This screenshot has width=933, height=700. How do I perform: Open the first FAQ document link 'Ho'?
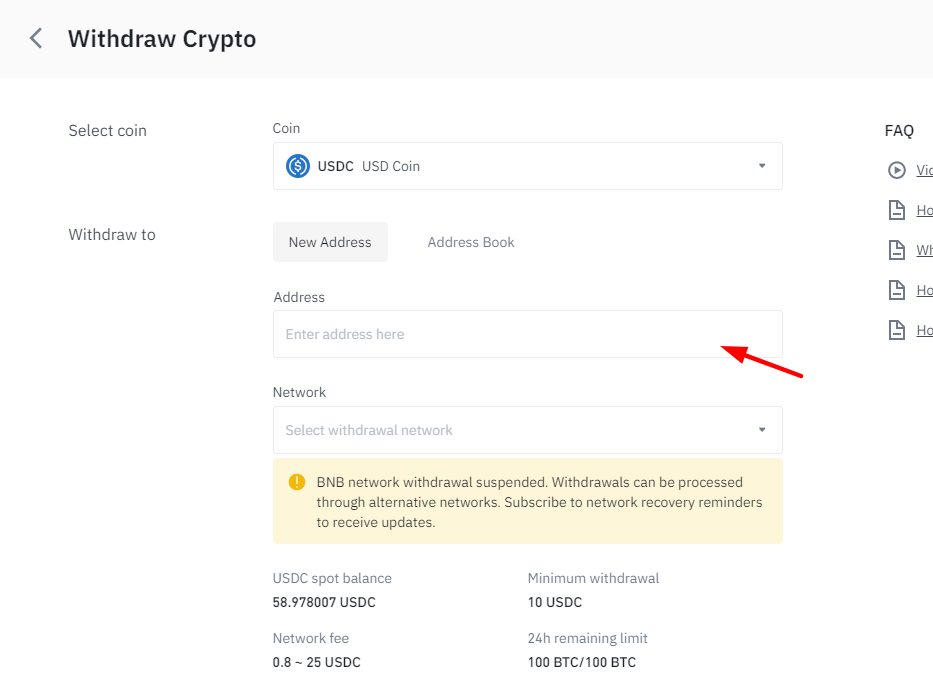(x=925, y=210)
